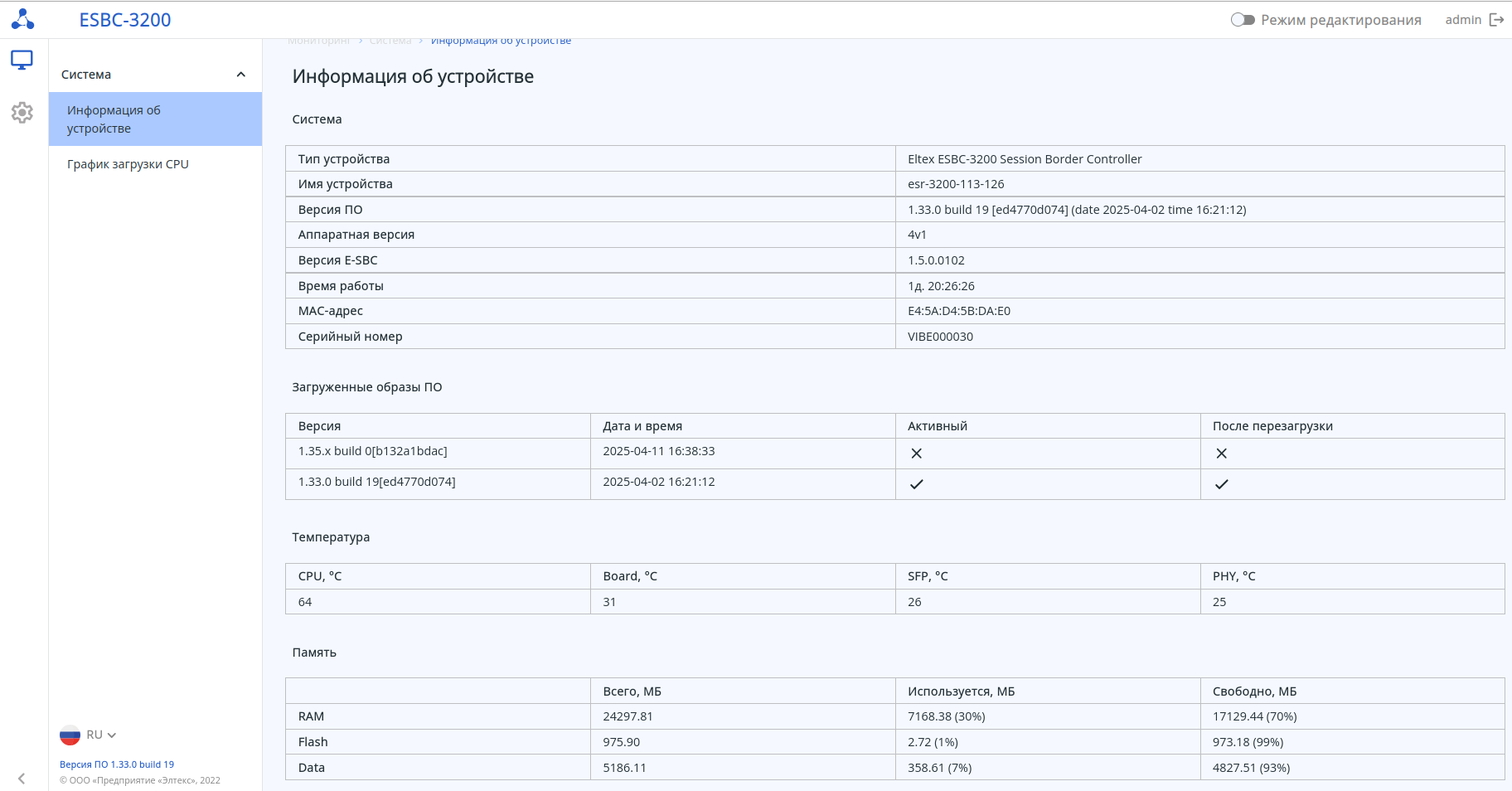Viewport: 1512px width, 791px height.
Task: Click the after-reboot cross for version 1.35.x
Action: [1221, 454]
